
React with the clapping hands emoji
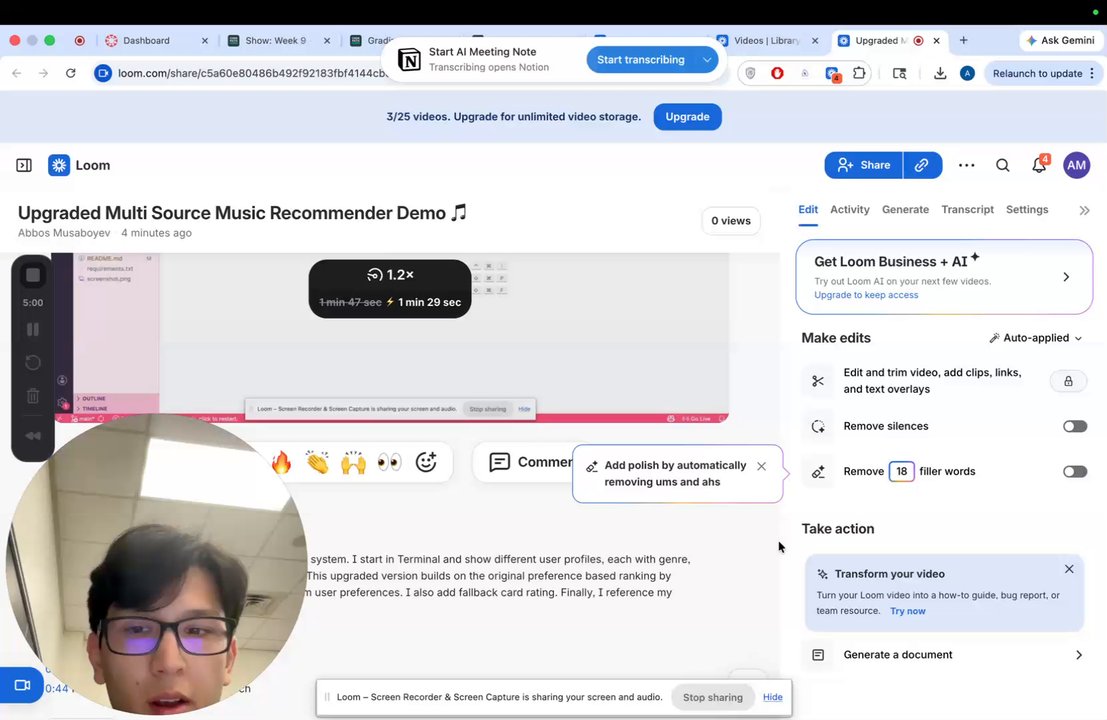(x=318, y=462)
